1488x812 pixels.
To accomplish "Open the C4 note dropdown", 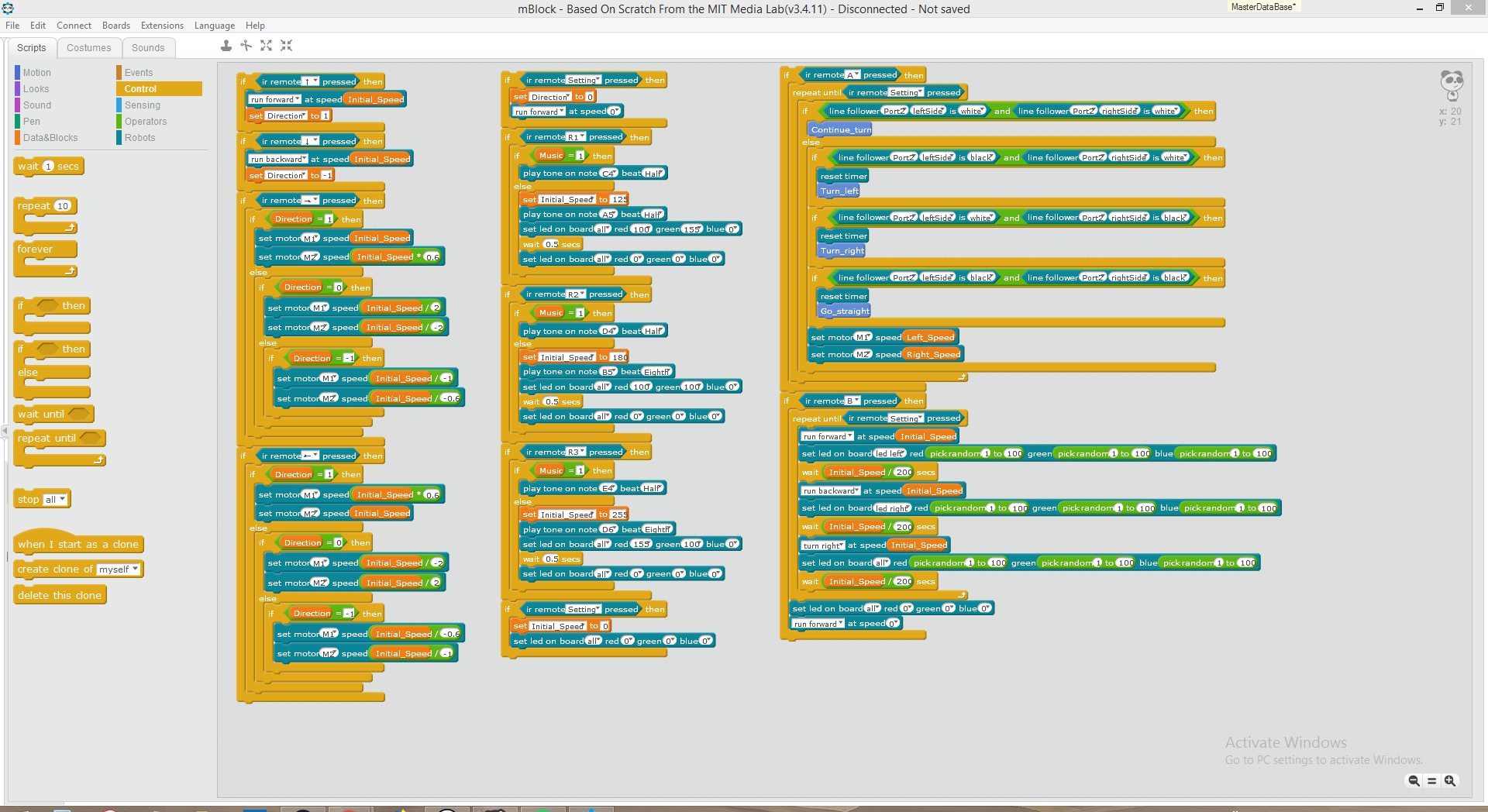I will point(609,174).
